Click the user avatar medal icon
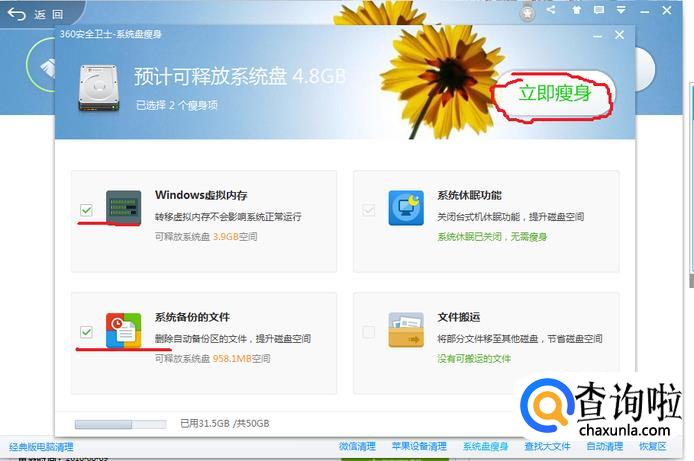Image resolution: width=694 pixels, height=461 pixels. coord(527,12)
